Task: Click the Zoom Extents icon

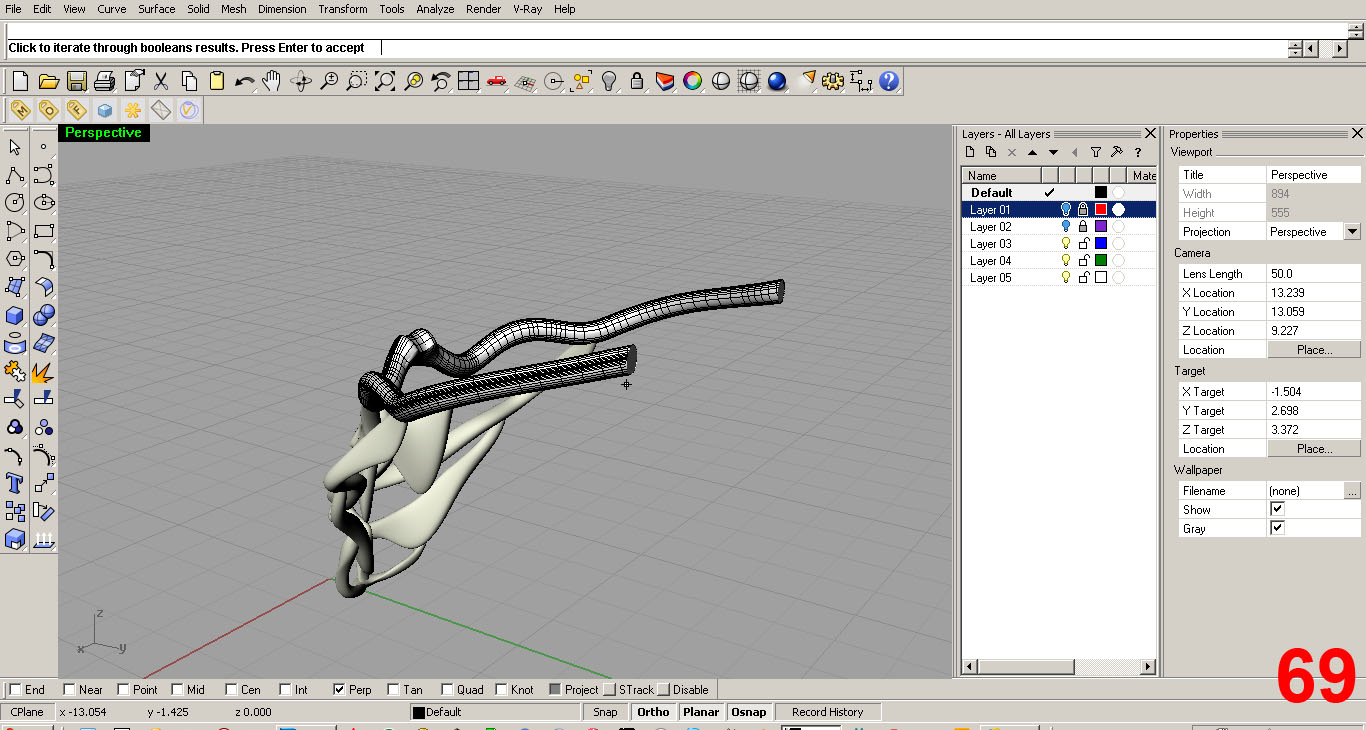Action: 385,81
